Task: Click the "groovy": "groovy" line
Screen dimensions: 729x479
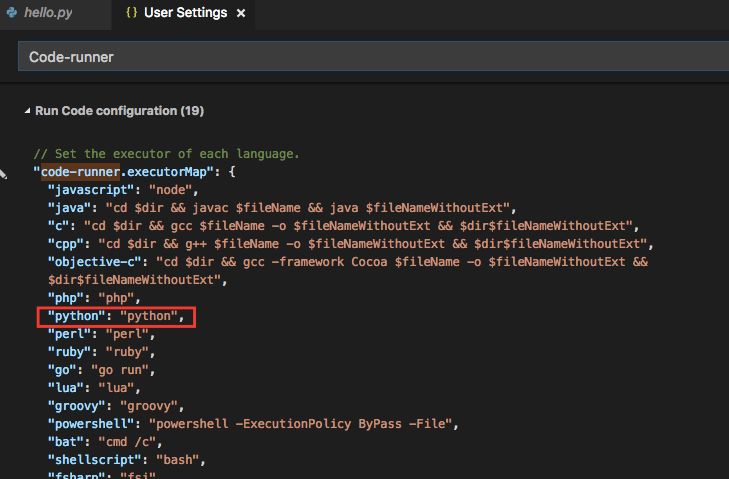Action: [116, 406]
